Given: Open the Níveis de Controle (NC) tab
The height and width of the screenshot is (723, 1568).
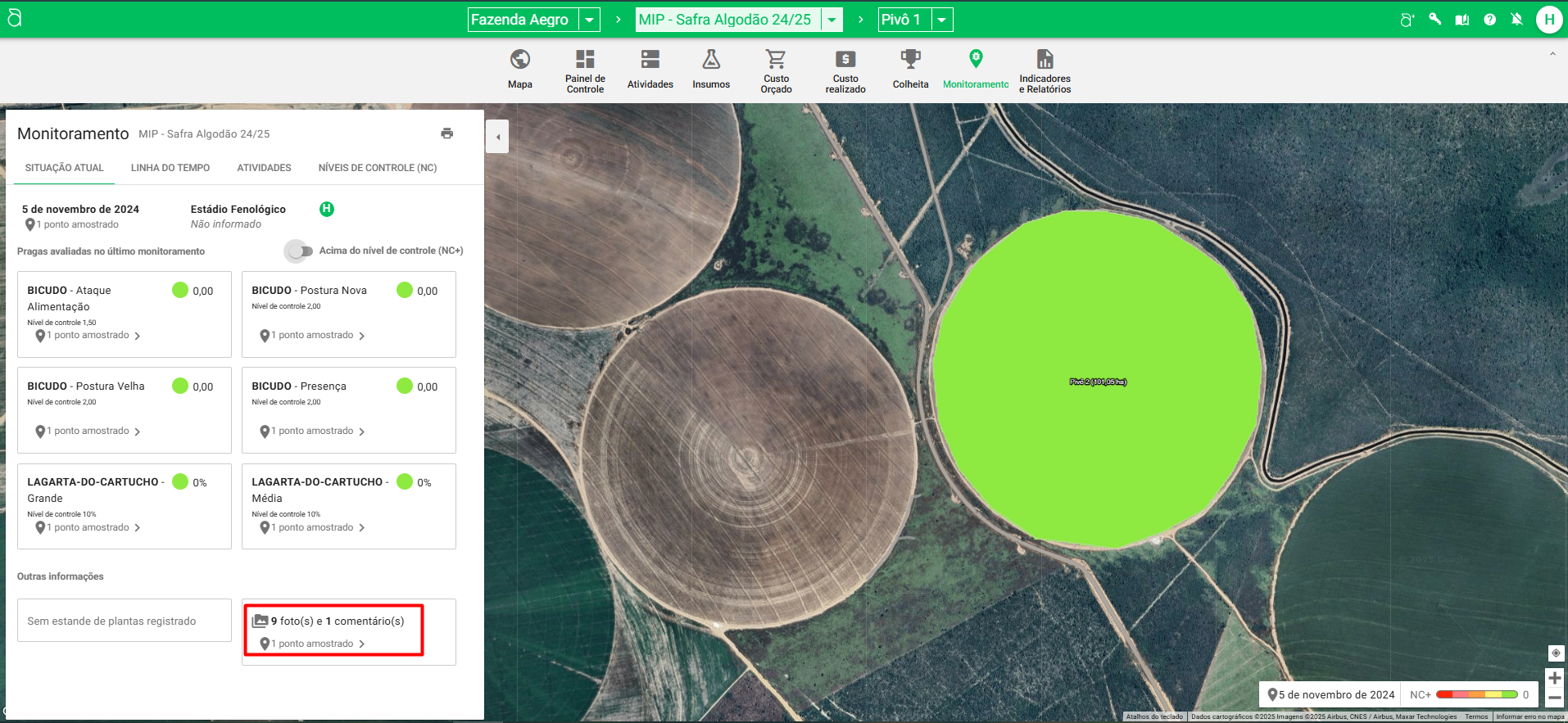Looking at the screenshot, I should tap(377, 168).
